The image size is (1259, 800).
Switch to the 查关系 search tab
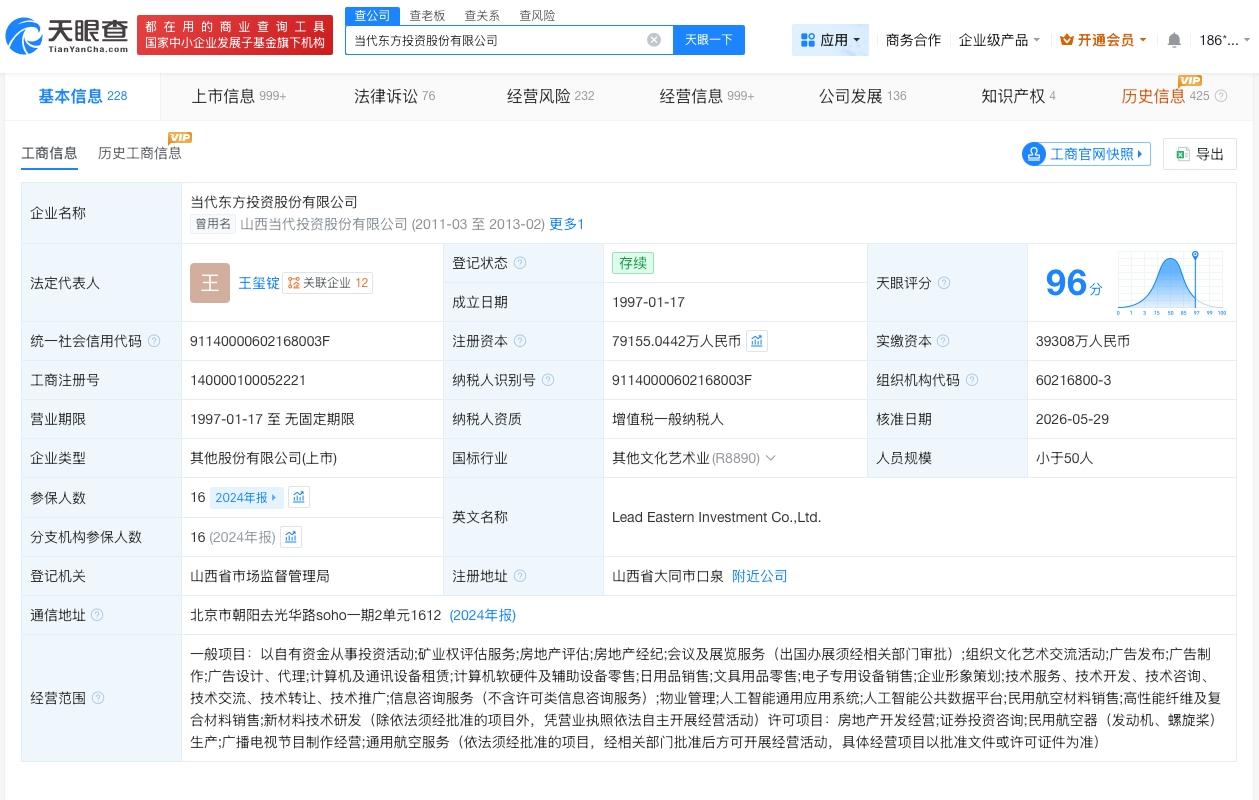click(482, 15)
